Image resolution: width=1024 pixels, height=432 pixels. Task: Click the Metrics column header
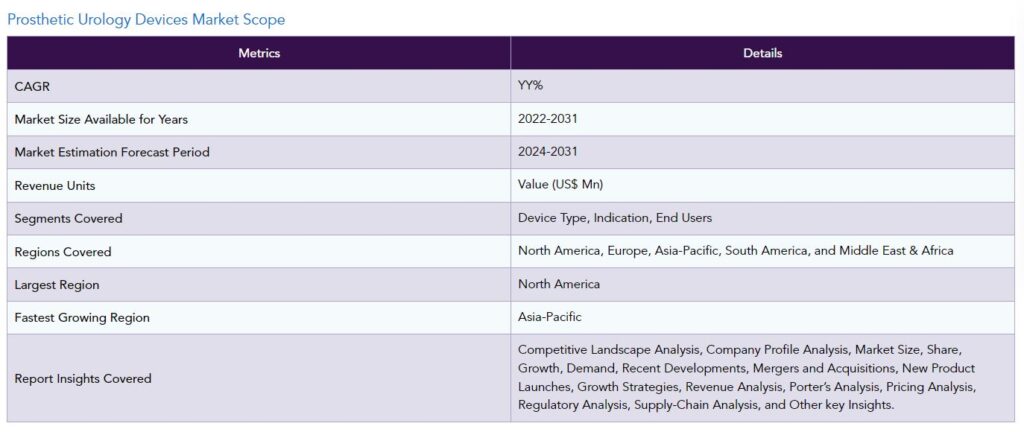(259, 53)
